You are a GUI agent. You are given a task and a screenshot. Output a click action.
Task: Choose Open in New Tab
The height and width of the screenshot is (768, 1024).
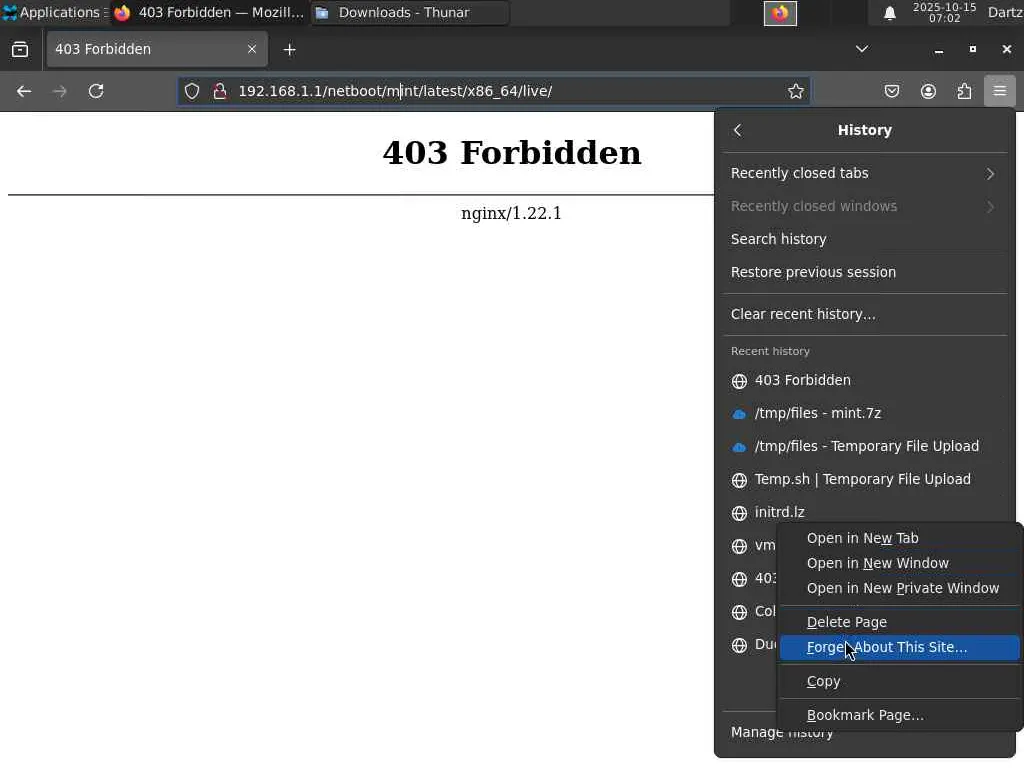coord(899,538)
